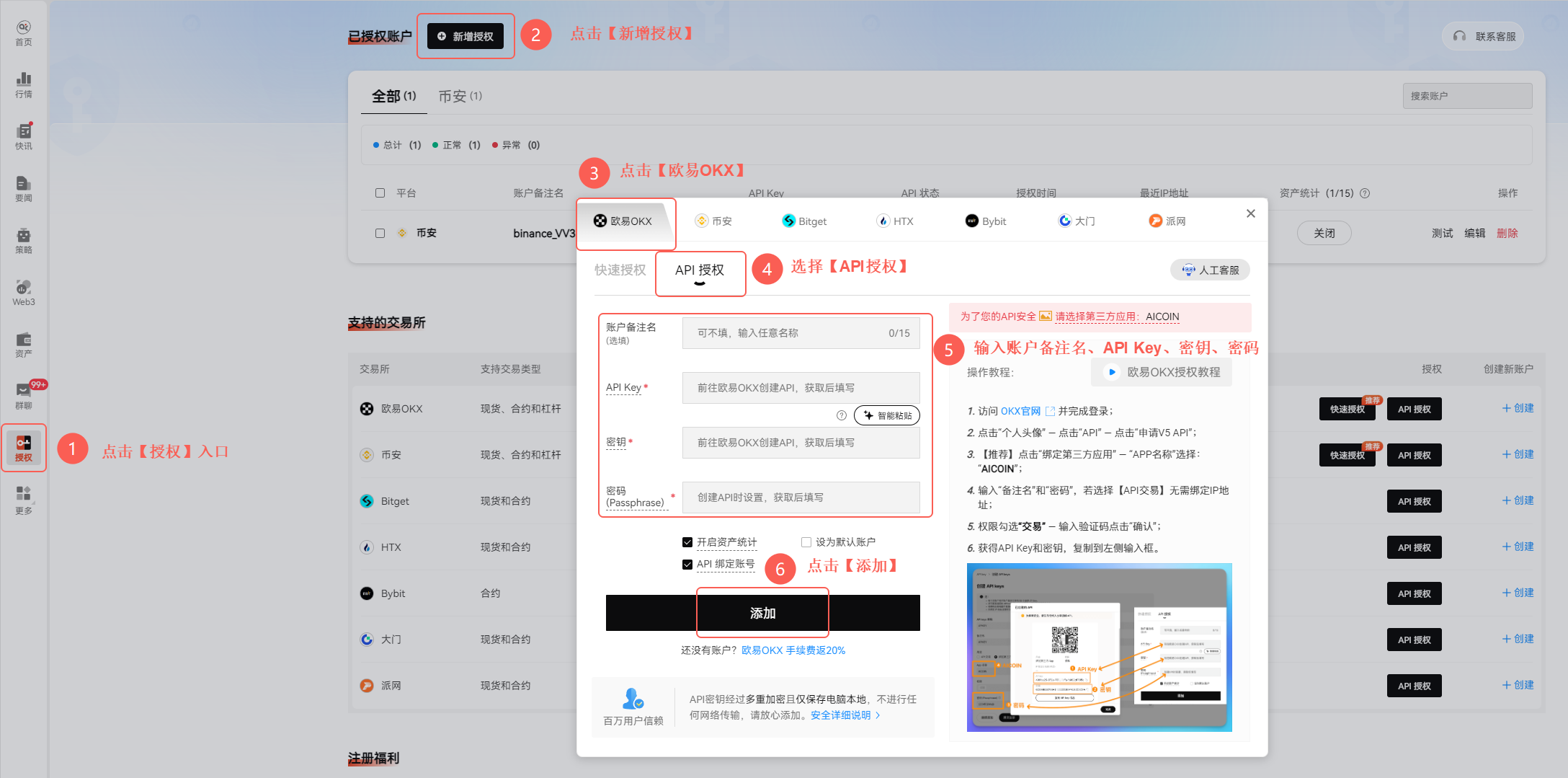
Task: Click API 授权 button in 欧易OKX row
Action: (x=1414, y=409)
